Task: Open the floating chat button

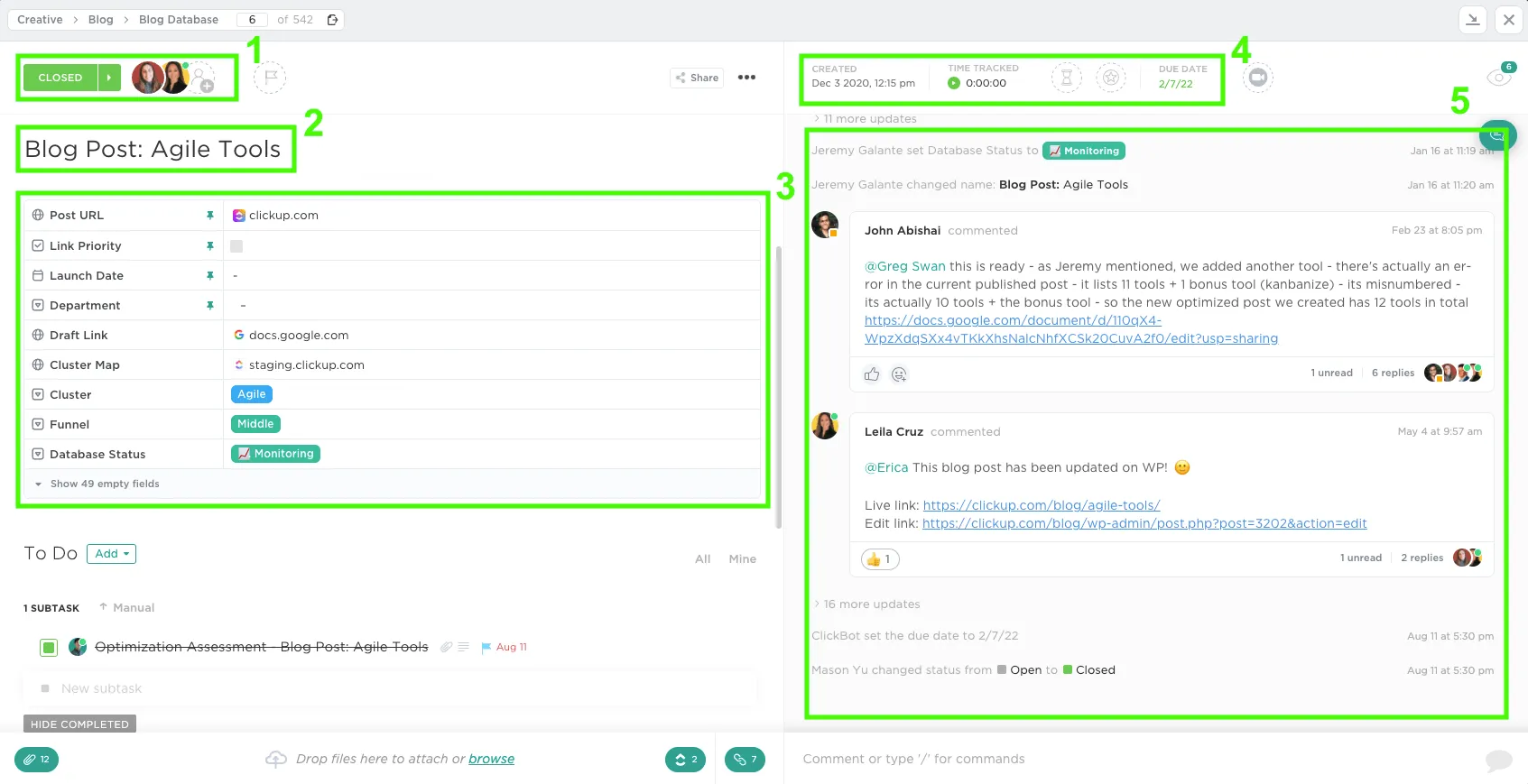Action: point(1498,135)
